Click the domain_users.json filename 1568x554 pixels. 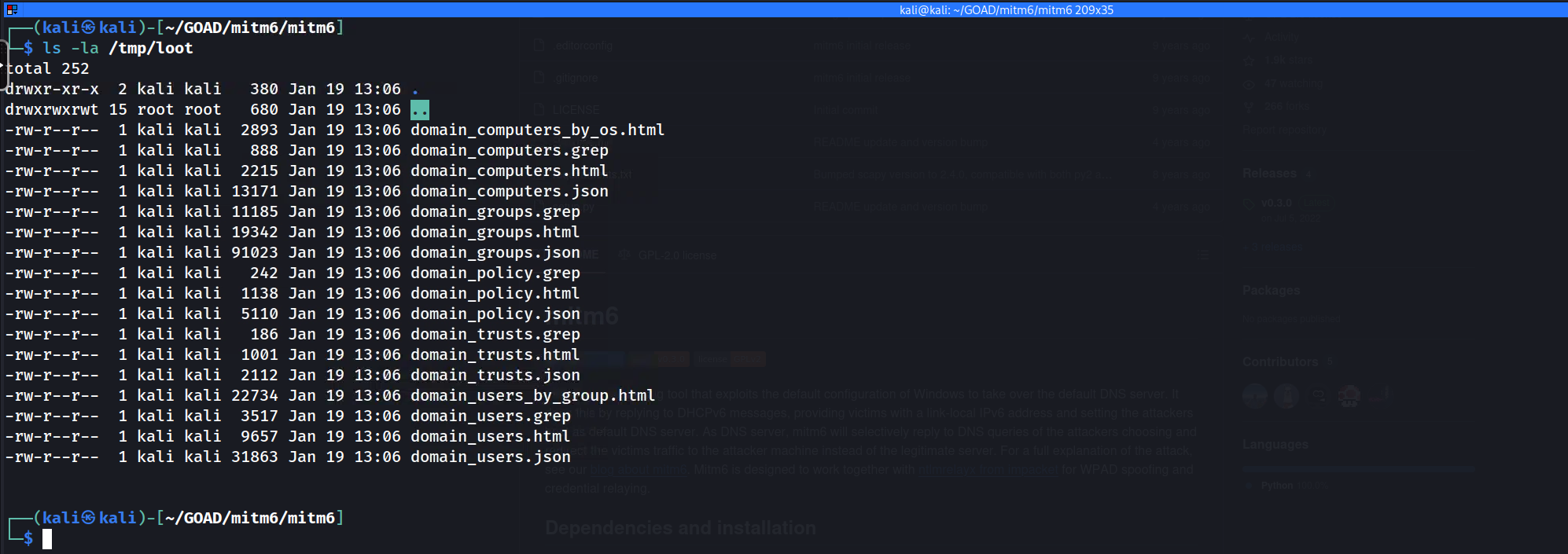coord(490,457)
